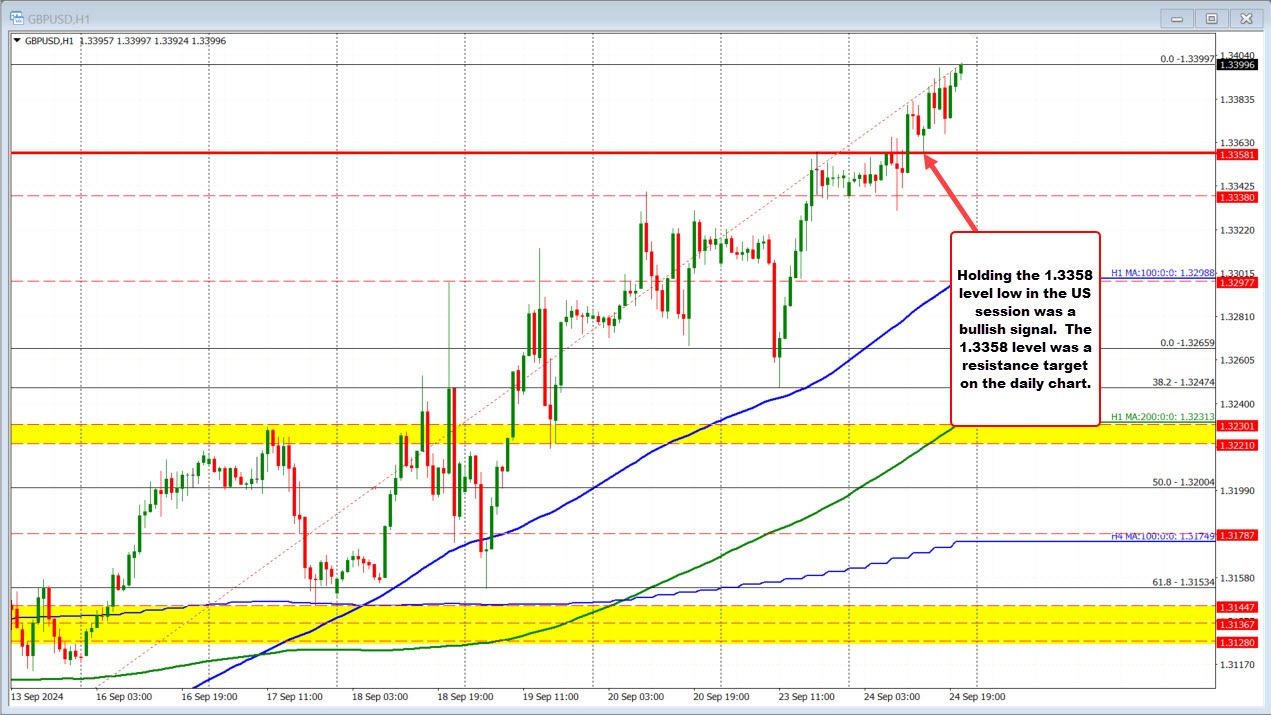This screenshot has width=1271, height=715.
Task: Click the 1.31580 price scale value
Action: tap(1237, 577)
